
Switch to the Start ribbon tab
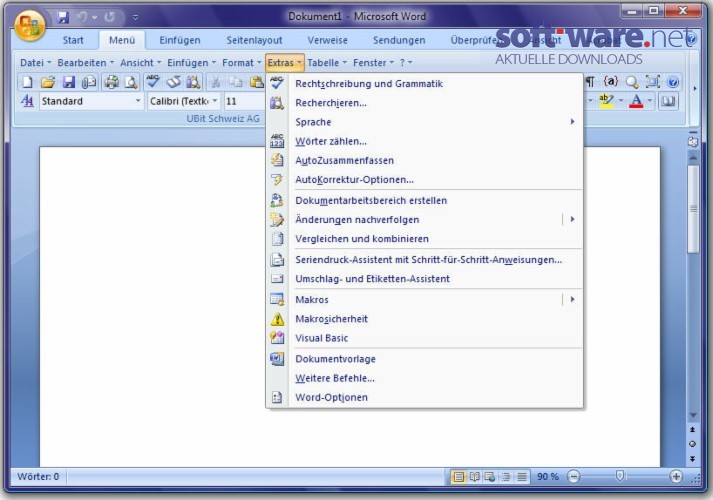click(x=73, y=40)
